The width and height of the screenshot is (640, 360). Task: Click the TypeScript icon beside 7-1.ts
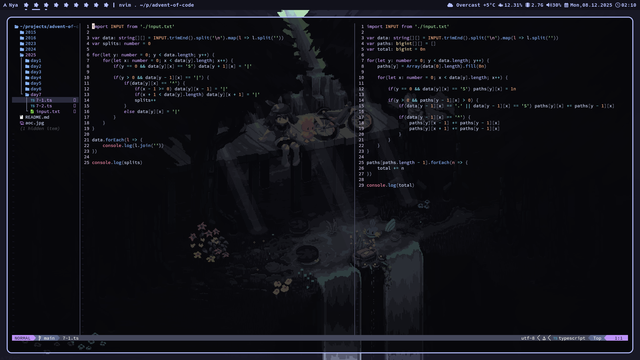point(32,100)
